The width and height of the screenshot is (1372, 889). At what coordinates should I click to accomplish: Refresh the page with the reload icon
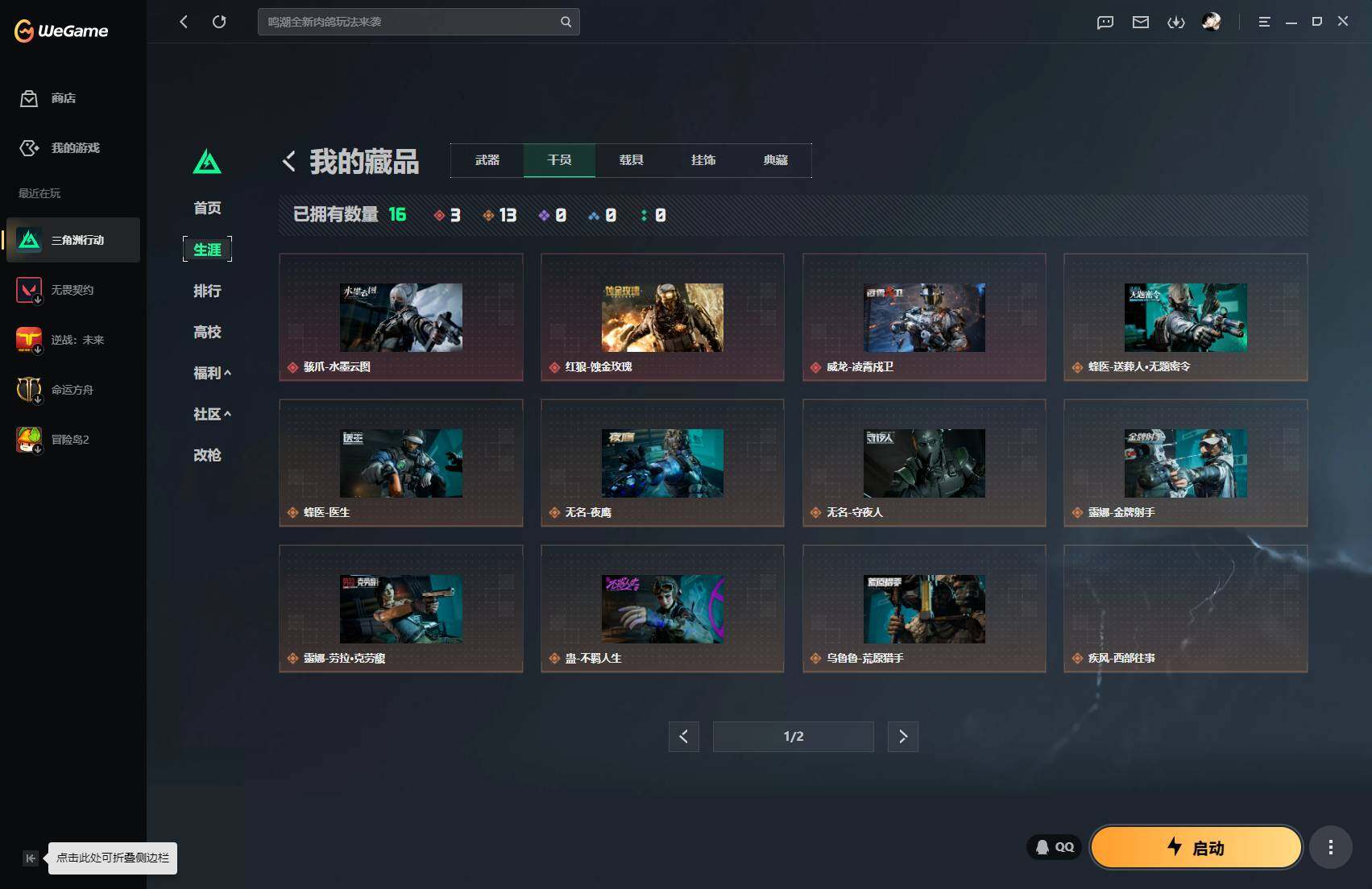[x=219, y=22]
